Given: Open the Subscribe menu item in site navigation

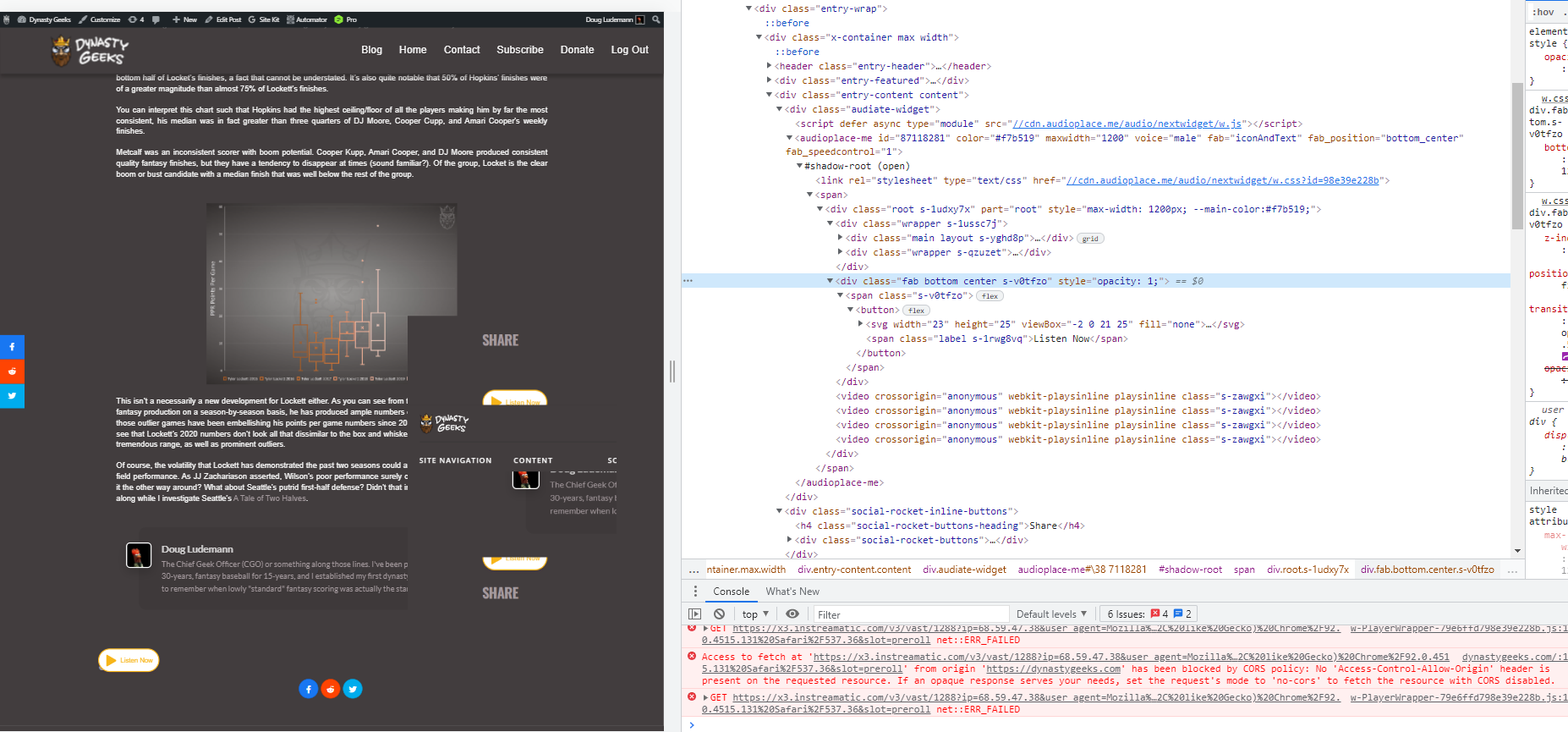Looking at the screenshot, I should click(x=519, y=50).
